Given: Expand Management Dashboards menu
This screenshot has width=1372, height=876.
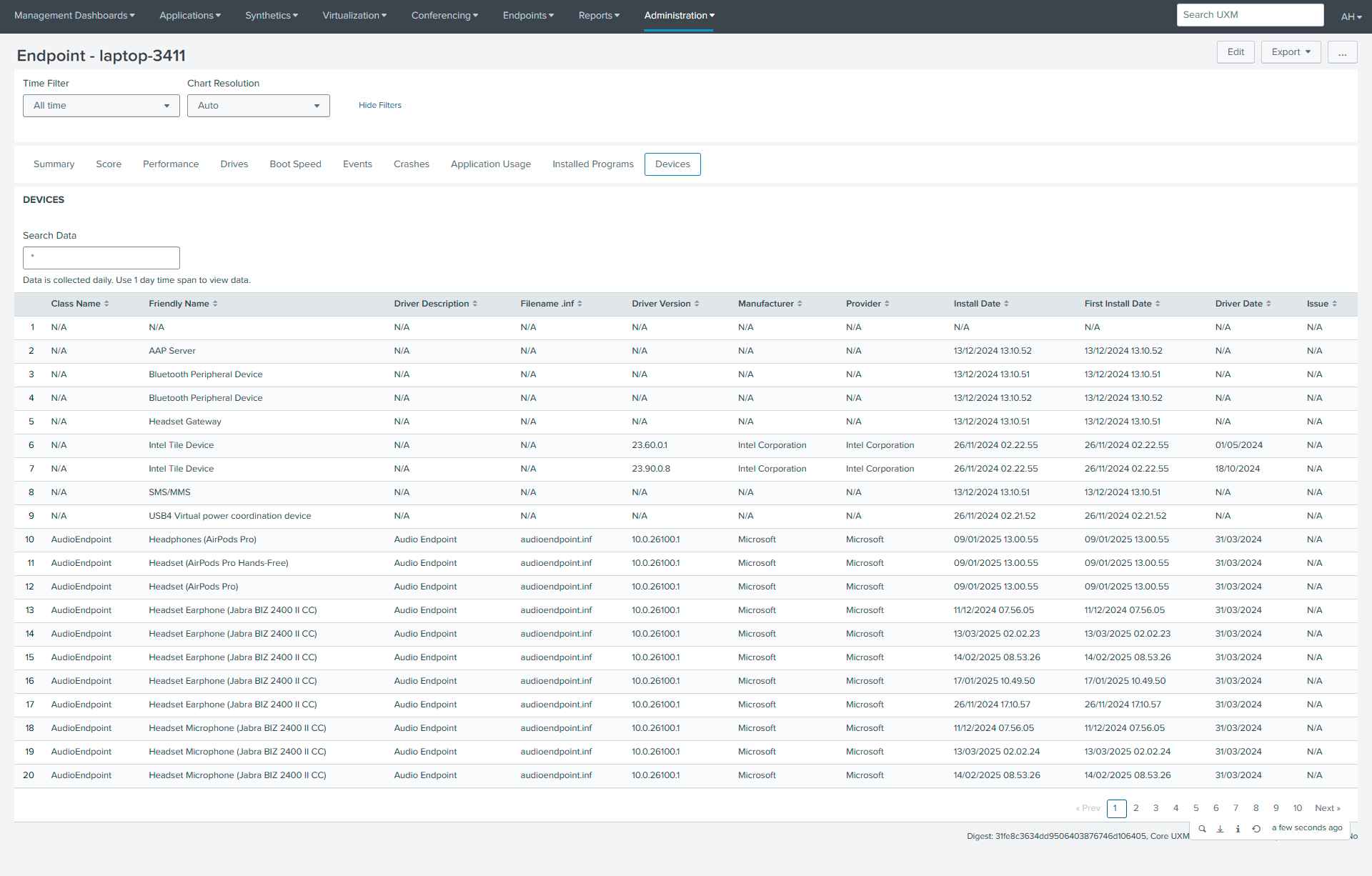Looking at the screenshot, I should pos(74,16).
